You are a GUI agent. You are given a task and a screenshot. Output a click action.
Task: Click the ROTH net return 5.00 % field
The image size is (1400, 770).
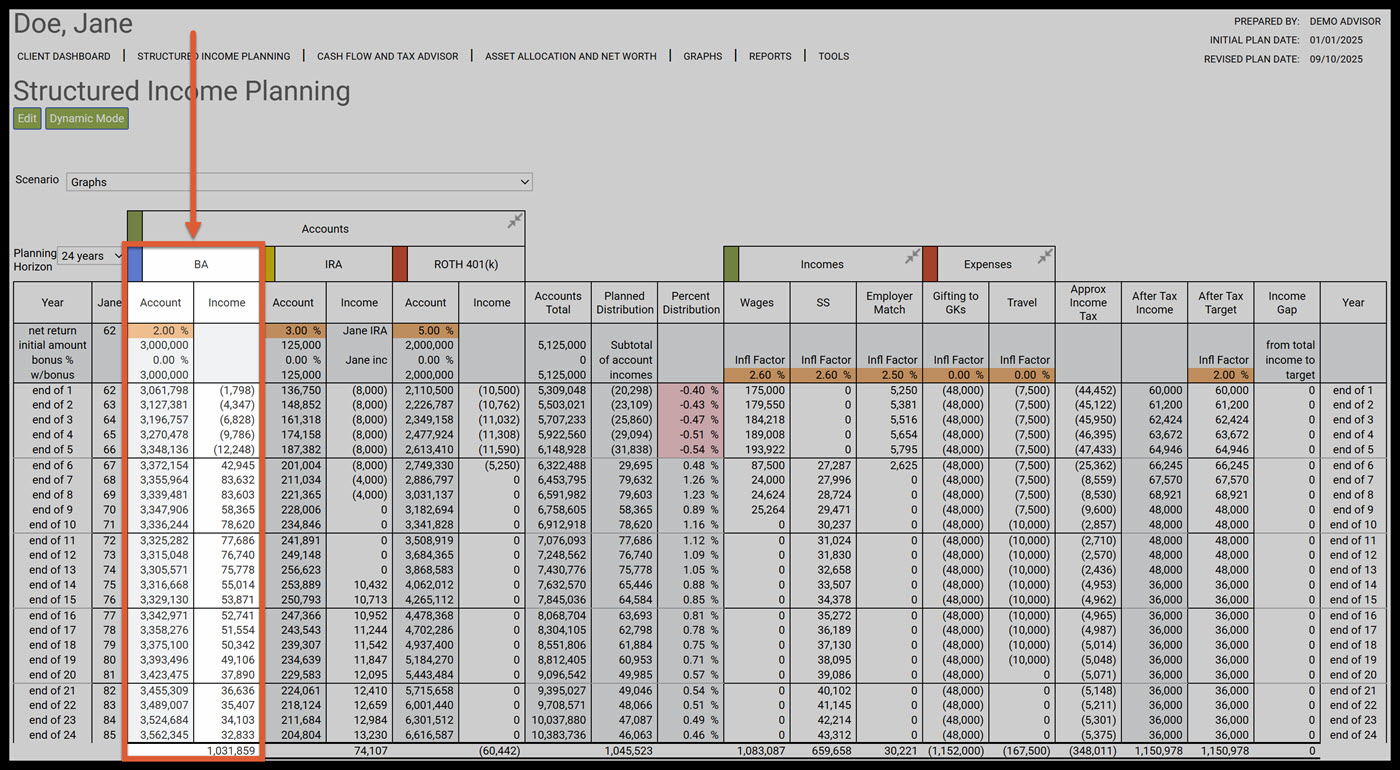(426, 330)
